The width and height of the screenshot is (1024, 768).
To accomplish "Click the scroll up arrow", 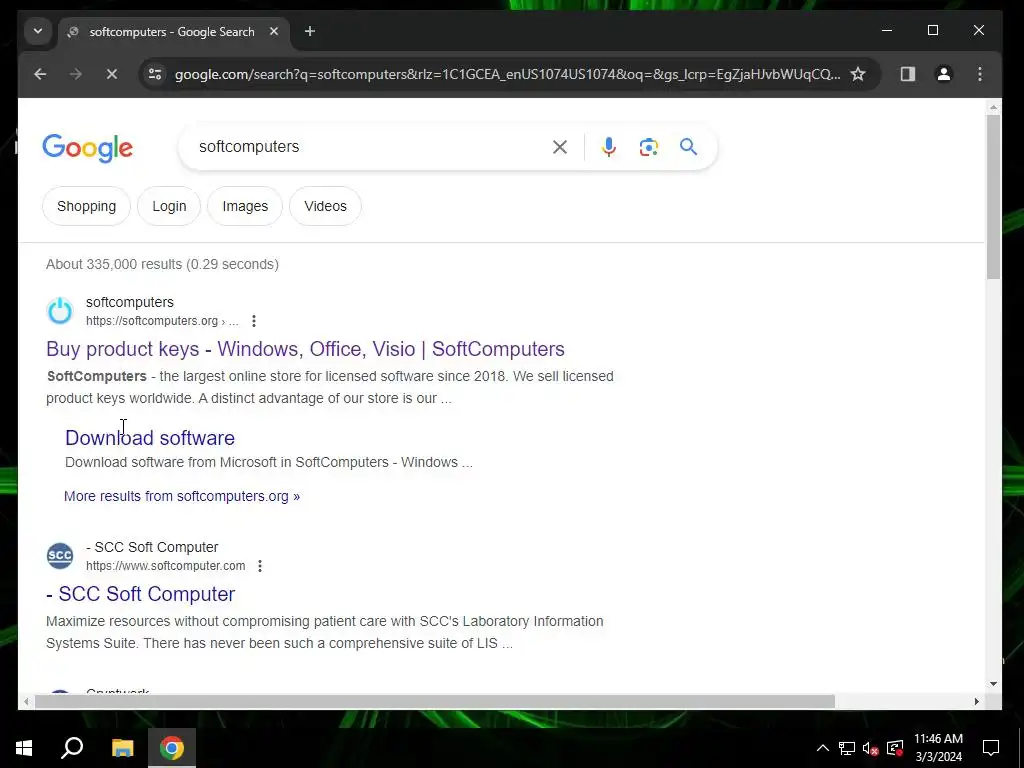I will pos(993,107).
